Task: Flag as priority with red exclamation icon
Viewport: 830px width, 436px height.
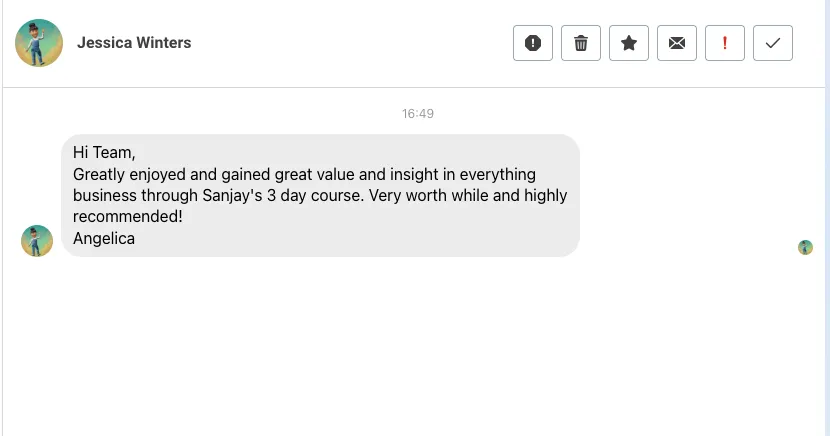Action: (x=725, y=43)
